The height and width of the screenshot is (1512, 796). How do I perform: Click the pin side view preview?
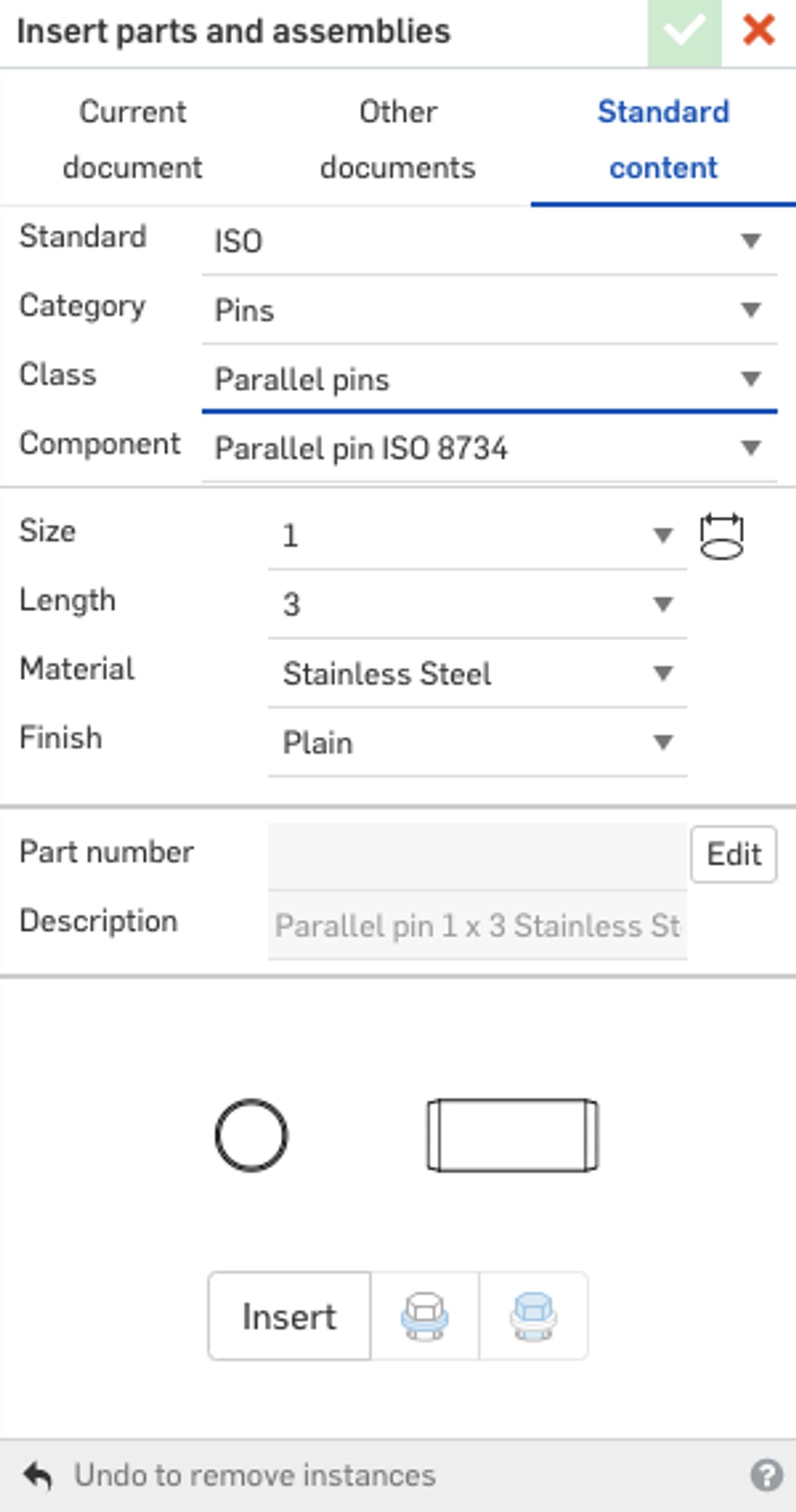[512, 1135]
